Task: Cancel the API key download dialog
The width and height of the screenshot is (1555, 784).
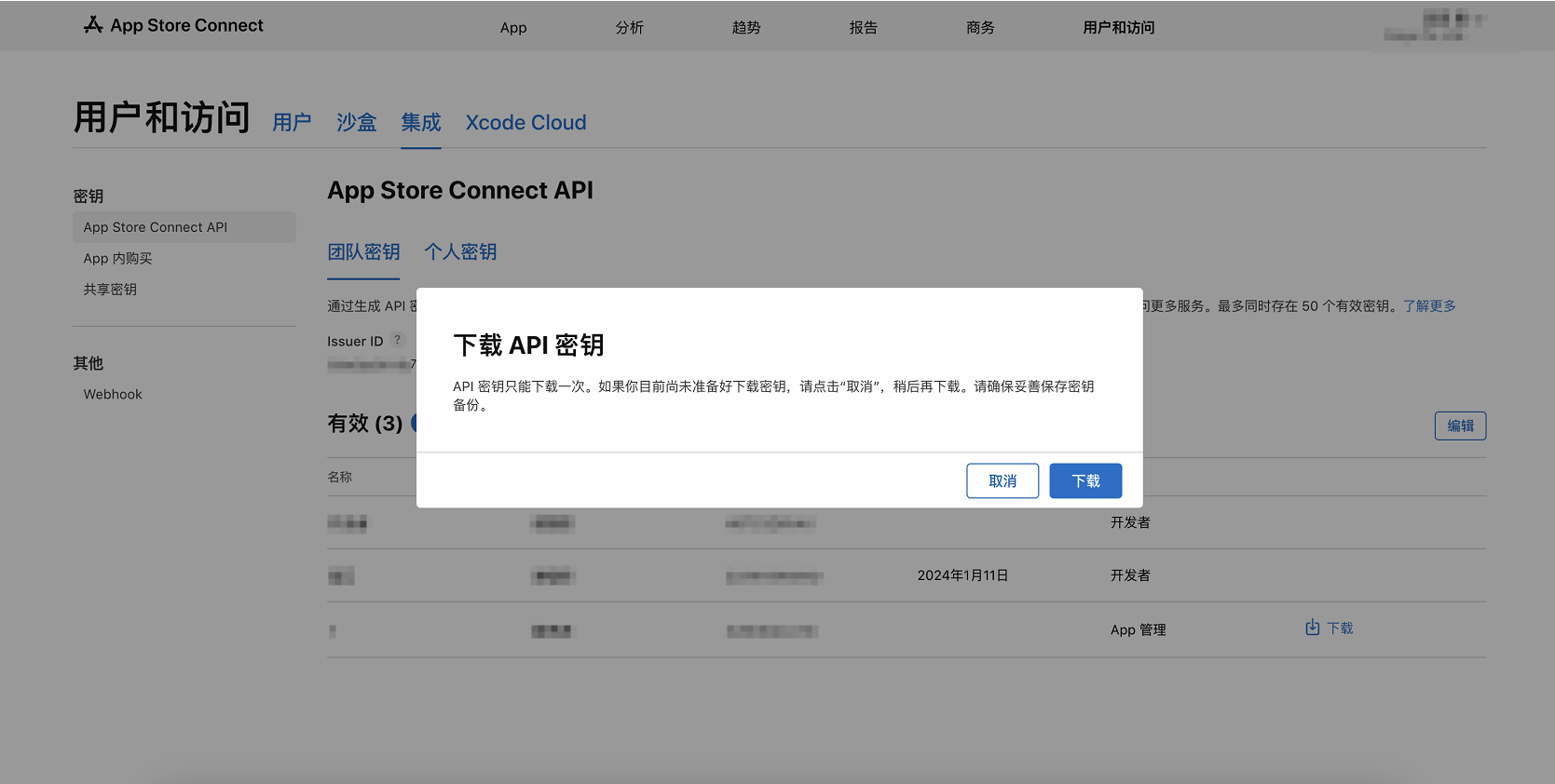Action: coord(1003,480)
